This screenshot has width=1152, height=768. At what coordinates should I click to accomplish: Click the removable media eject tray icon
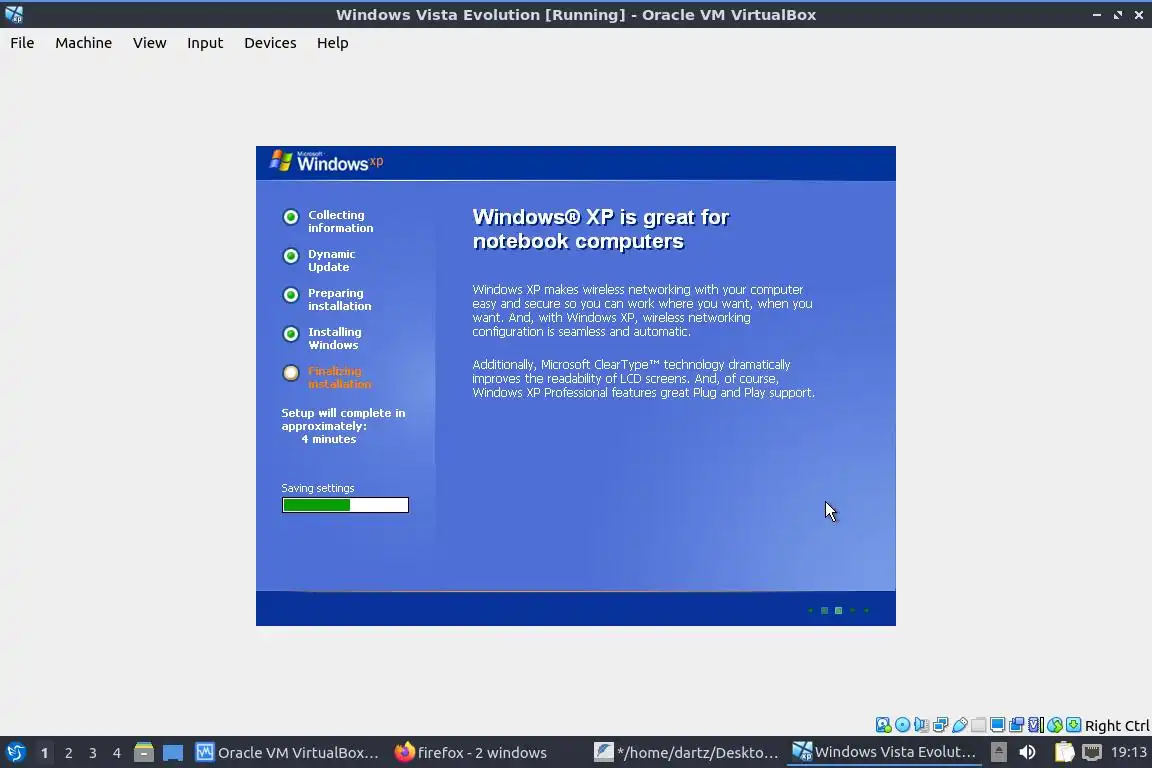[998, 752]
